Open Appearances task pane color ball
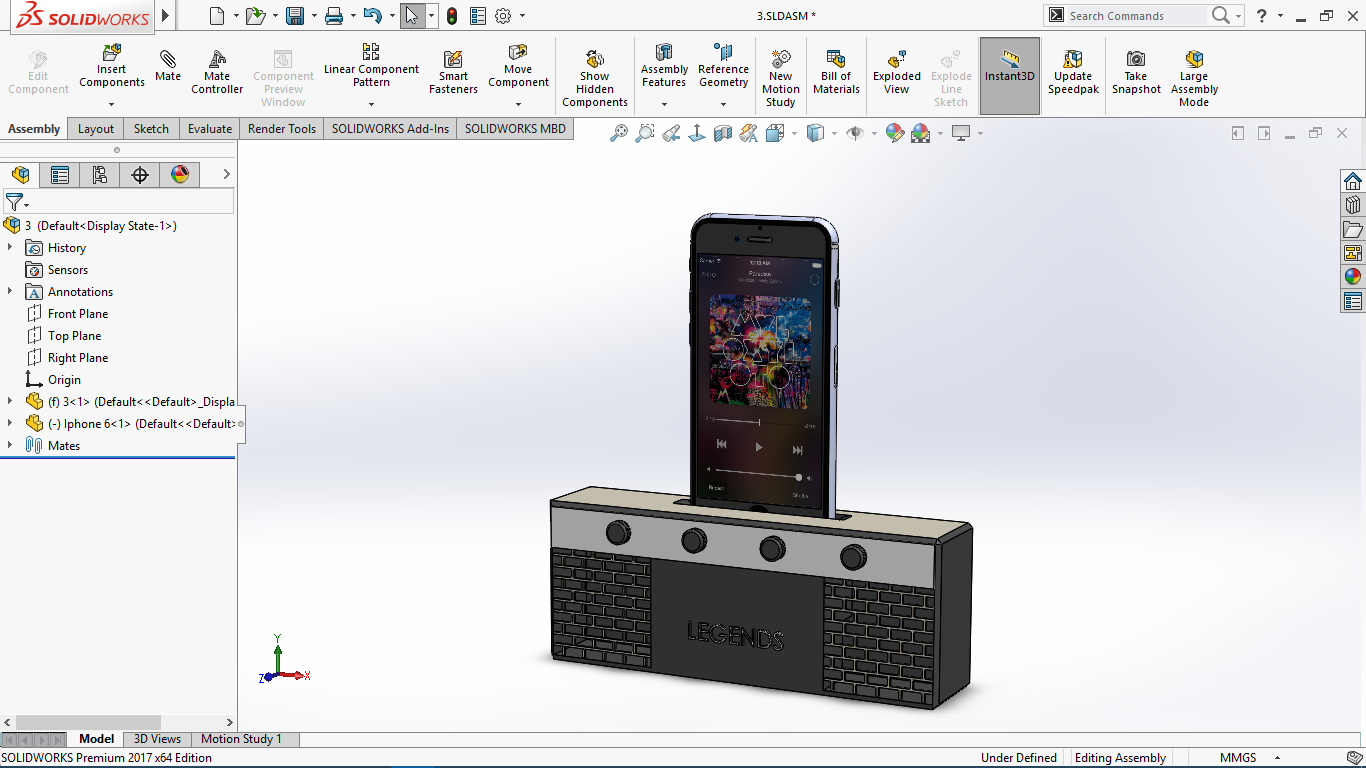The width and height of the screenshot is (1366, 768). pos(1353,277)
